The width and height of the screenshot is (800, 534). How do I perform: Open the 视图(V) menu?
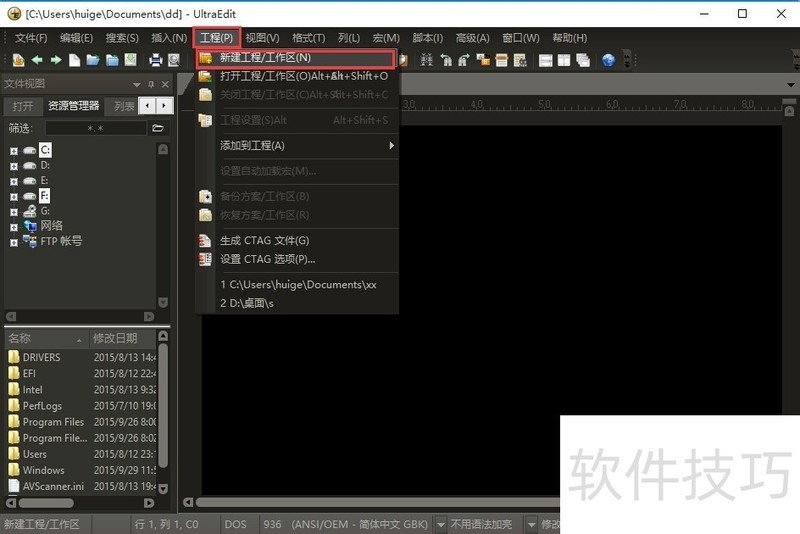click(262, 38)
